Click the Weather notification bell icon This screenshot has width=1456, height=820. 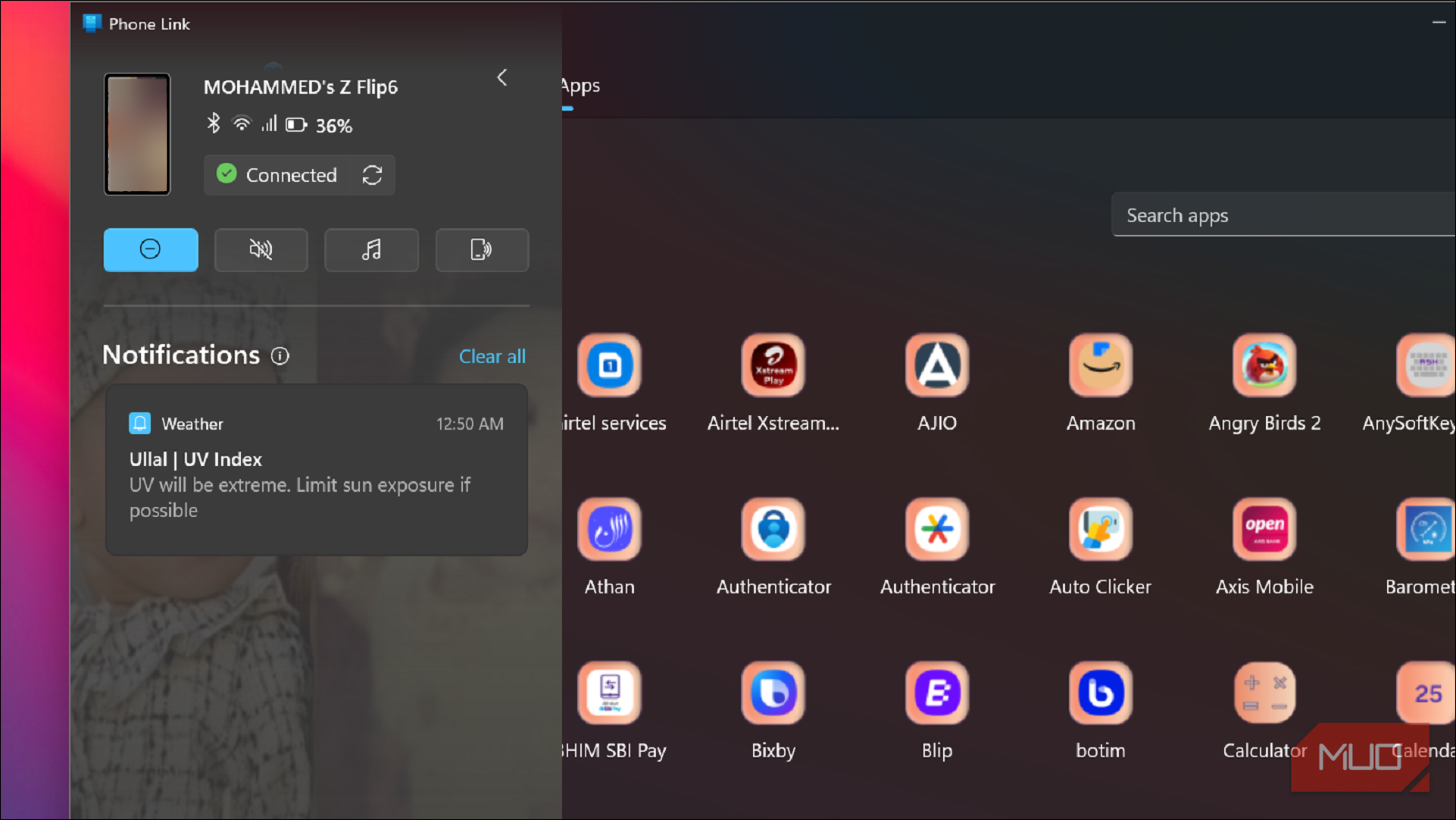click(140, 423)
